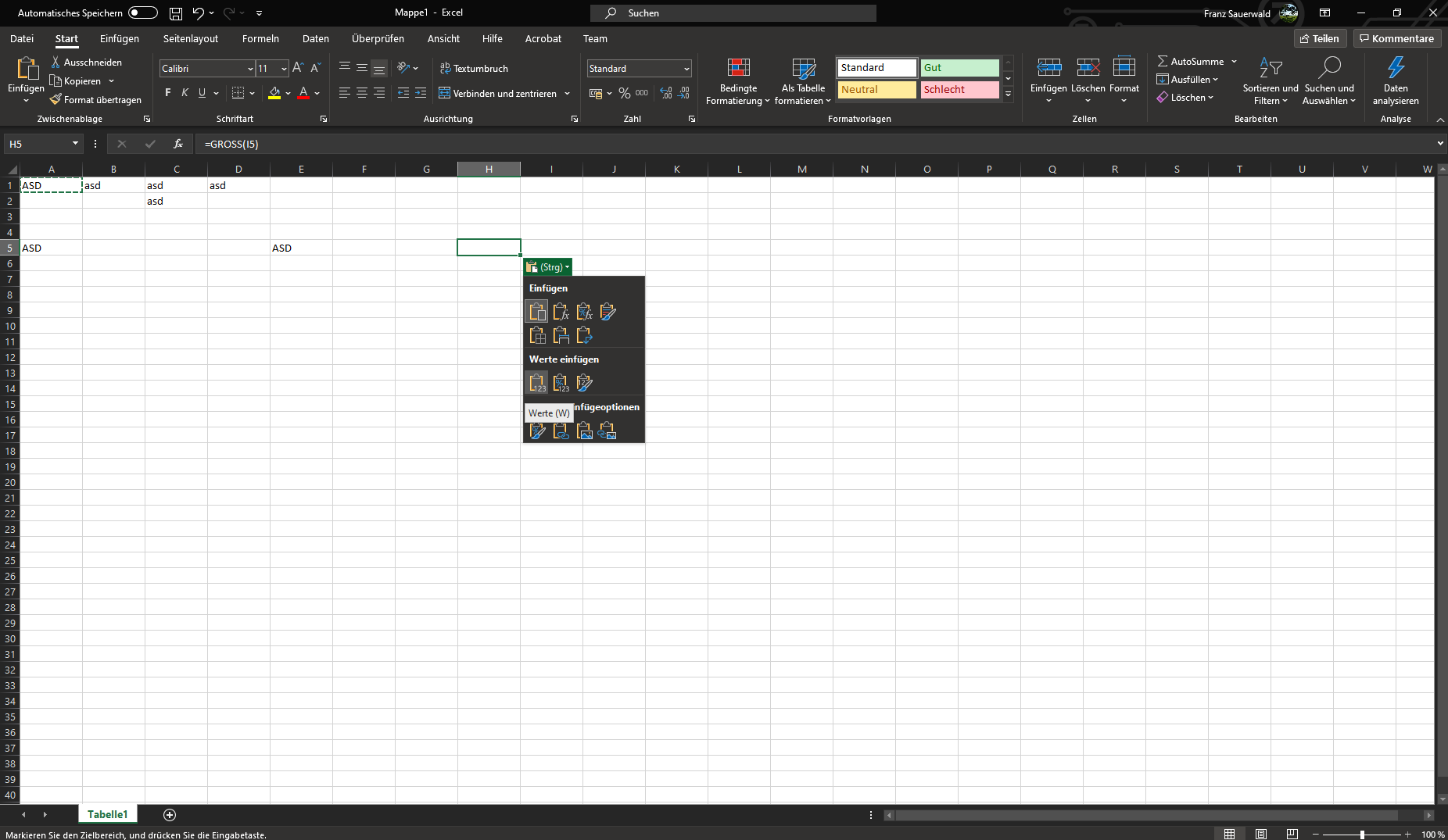Align text to the middle vertically
This screenshot has height=840, width=1448.
(x=362, y=68)
